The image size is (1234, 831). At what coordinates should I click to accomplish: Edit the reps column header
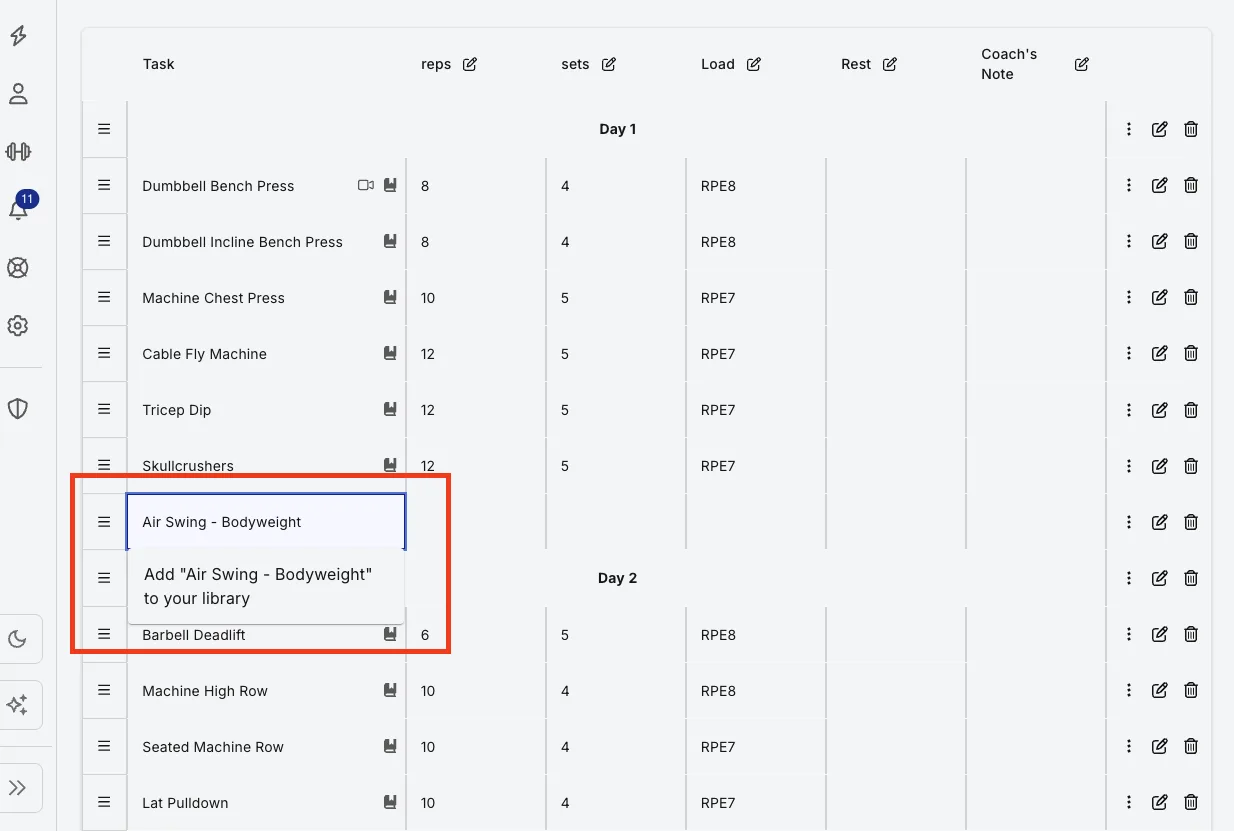(470, 64)
